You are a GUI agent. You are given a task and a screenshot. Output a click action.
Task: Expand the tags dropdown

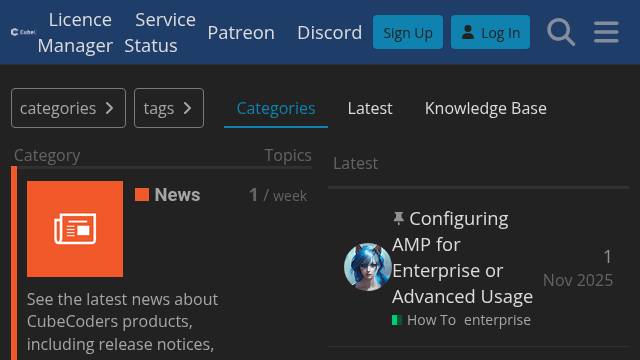click(169, 108)
